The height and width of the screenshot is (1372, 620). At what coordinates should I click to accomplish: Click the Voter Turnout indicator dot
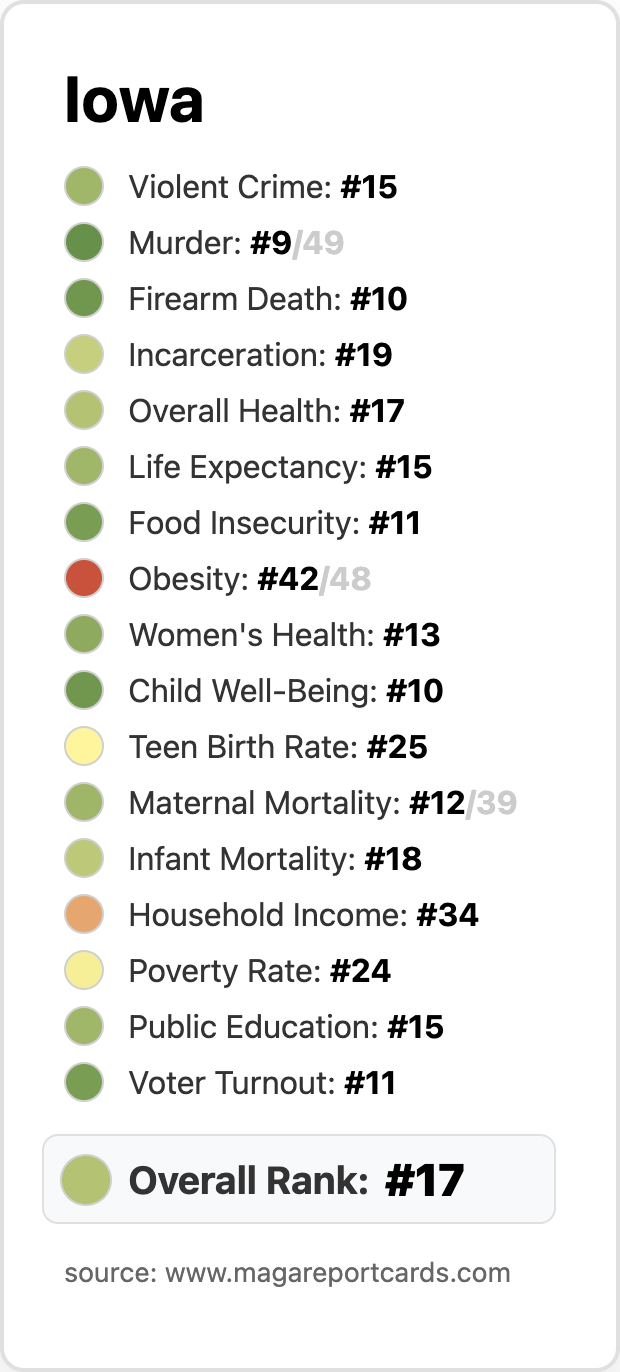coord(84,1083)
